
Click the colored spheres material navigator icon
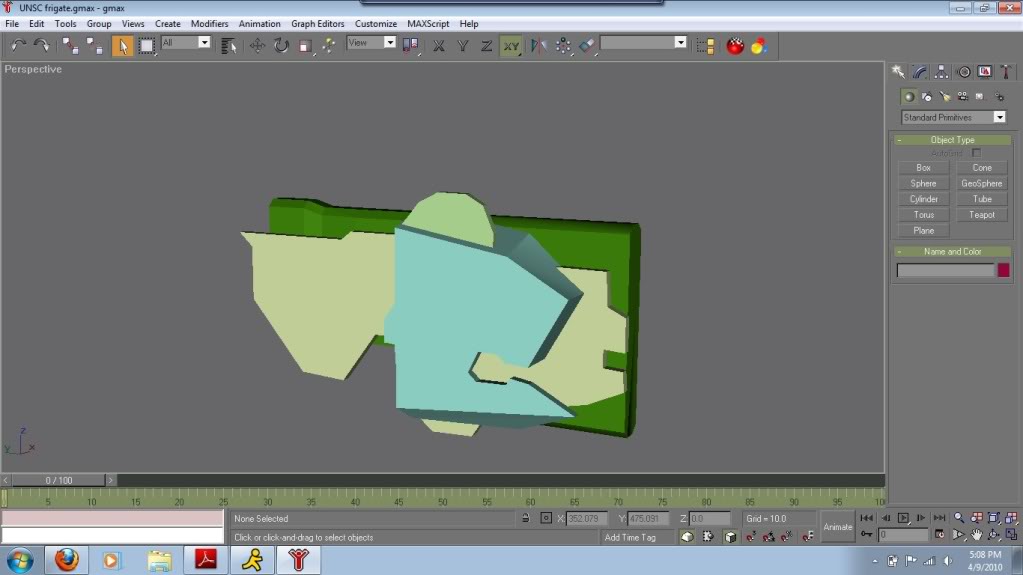(759, 46)
